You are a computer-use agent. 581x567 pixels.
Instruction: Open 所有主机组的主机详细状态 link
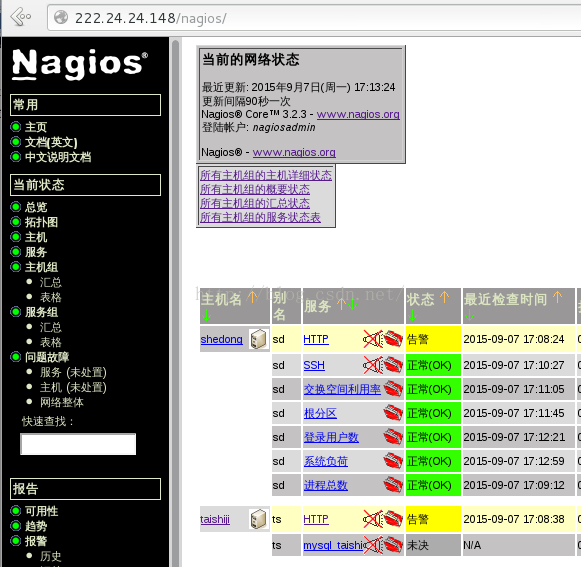pos(266,175)
